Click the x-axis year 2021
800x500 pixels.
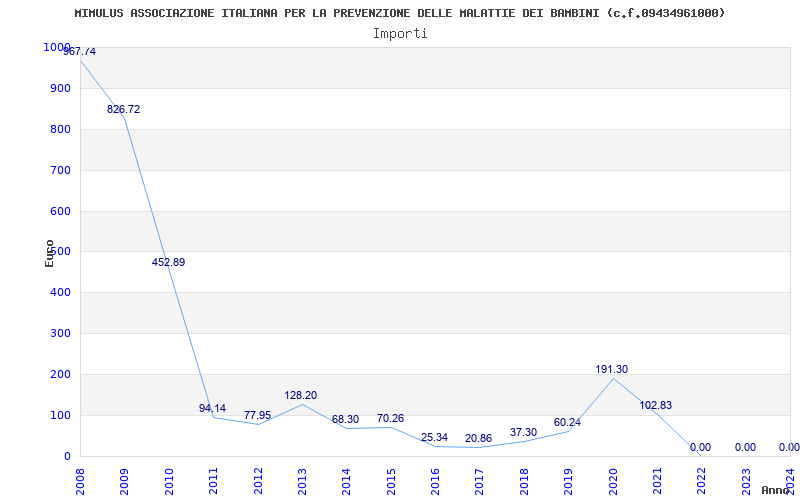tap(657, 481)
